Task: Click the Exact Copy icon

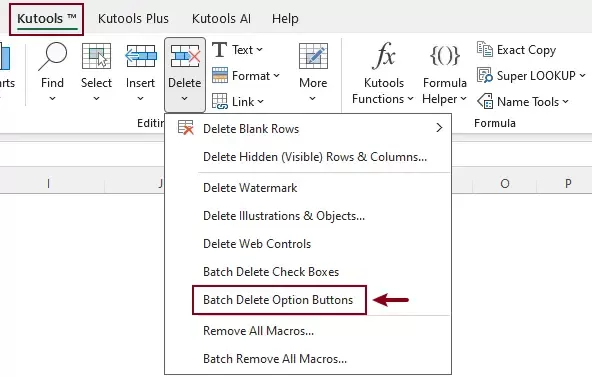Action: pyautogui.click(x=485, y=49)
